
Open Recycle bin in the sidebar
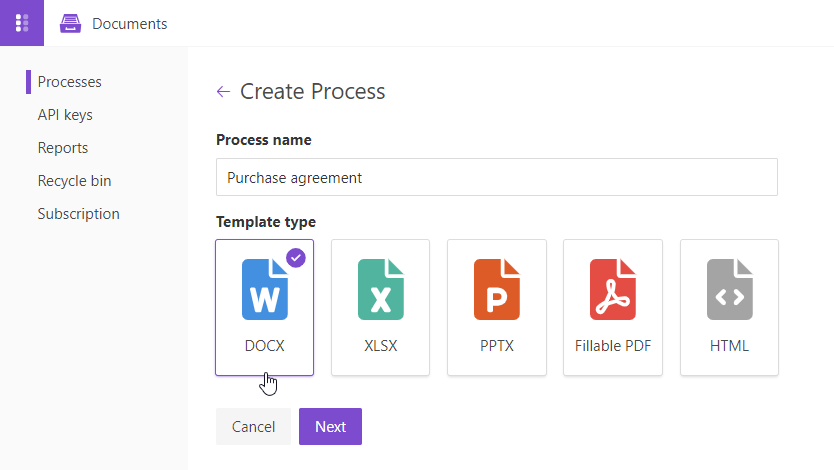click(74, 181)
